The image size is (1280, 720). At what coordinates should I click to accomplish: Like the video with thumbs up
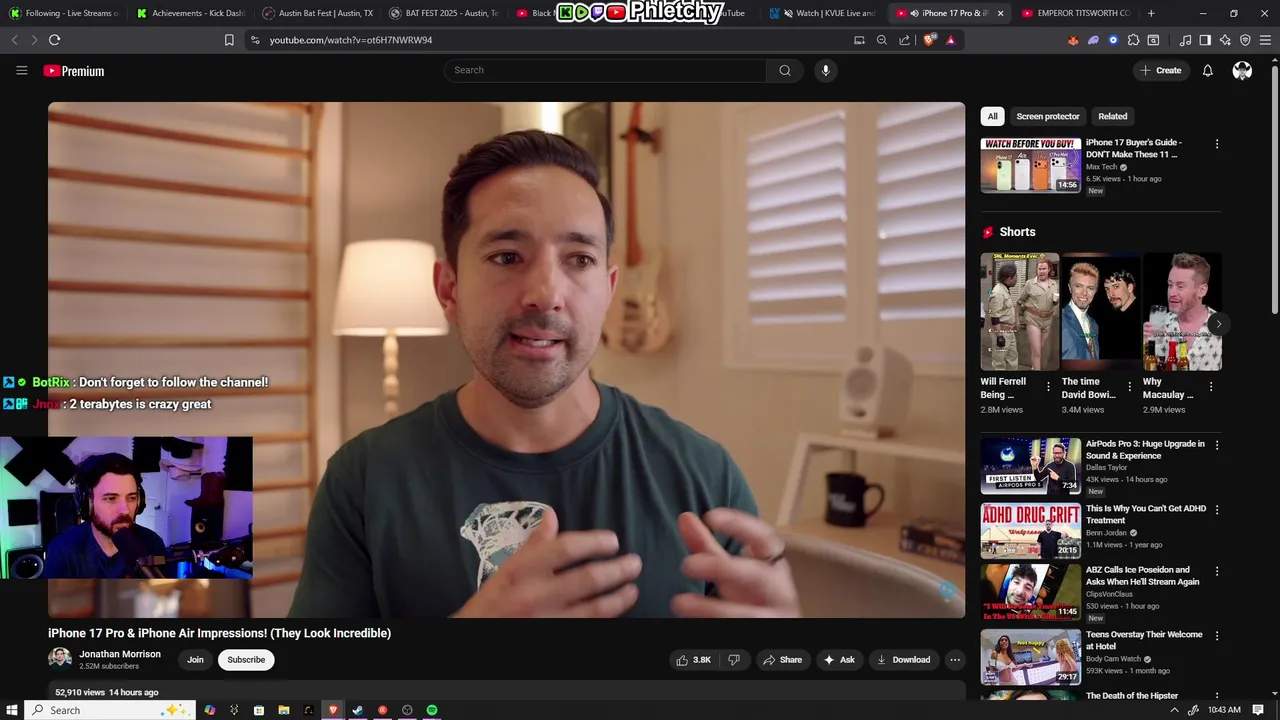pyautogui.click(x=693, y=660)
